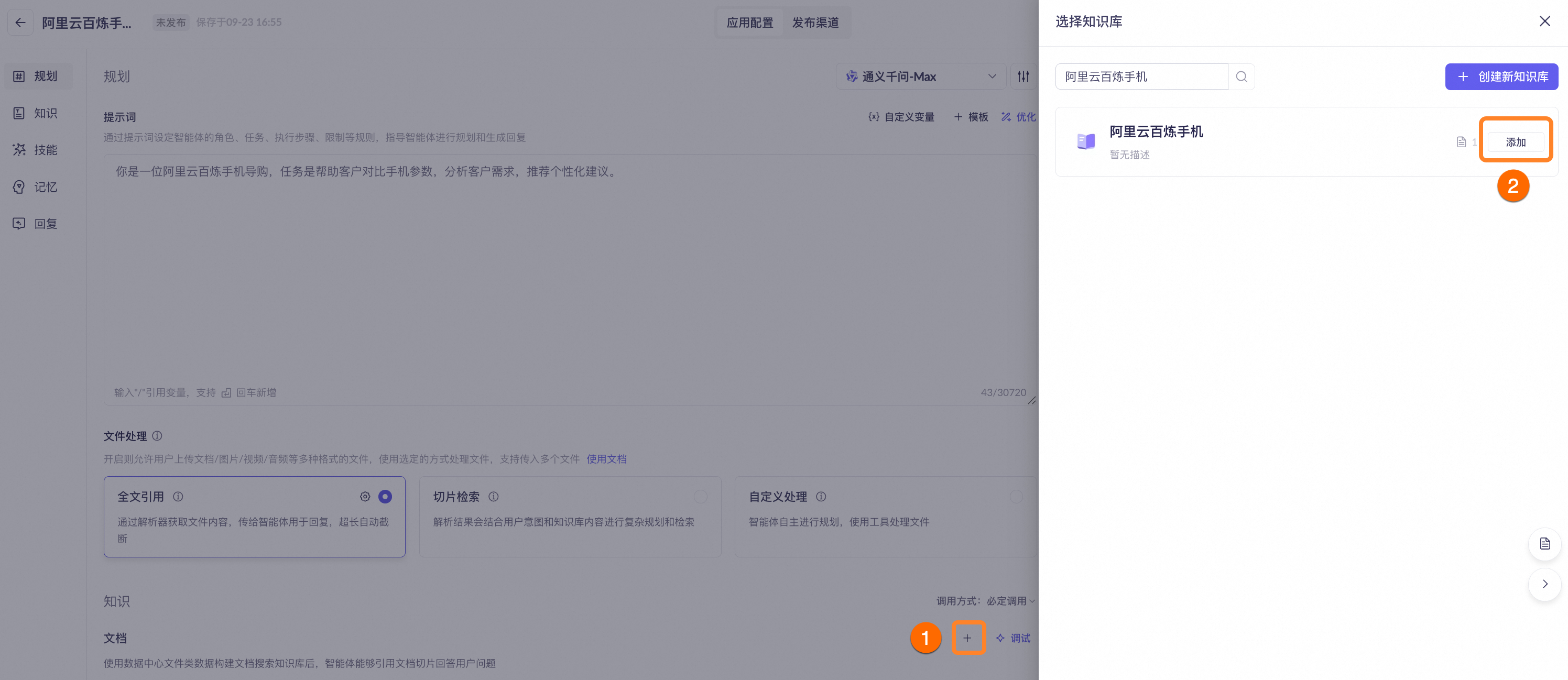Open model parameter sliders settings icon

(x=1023, y=76)
